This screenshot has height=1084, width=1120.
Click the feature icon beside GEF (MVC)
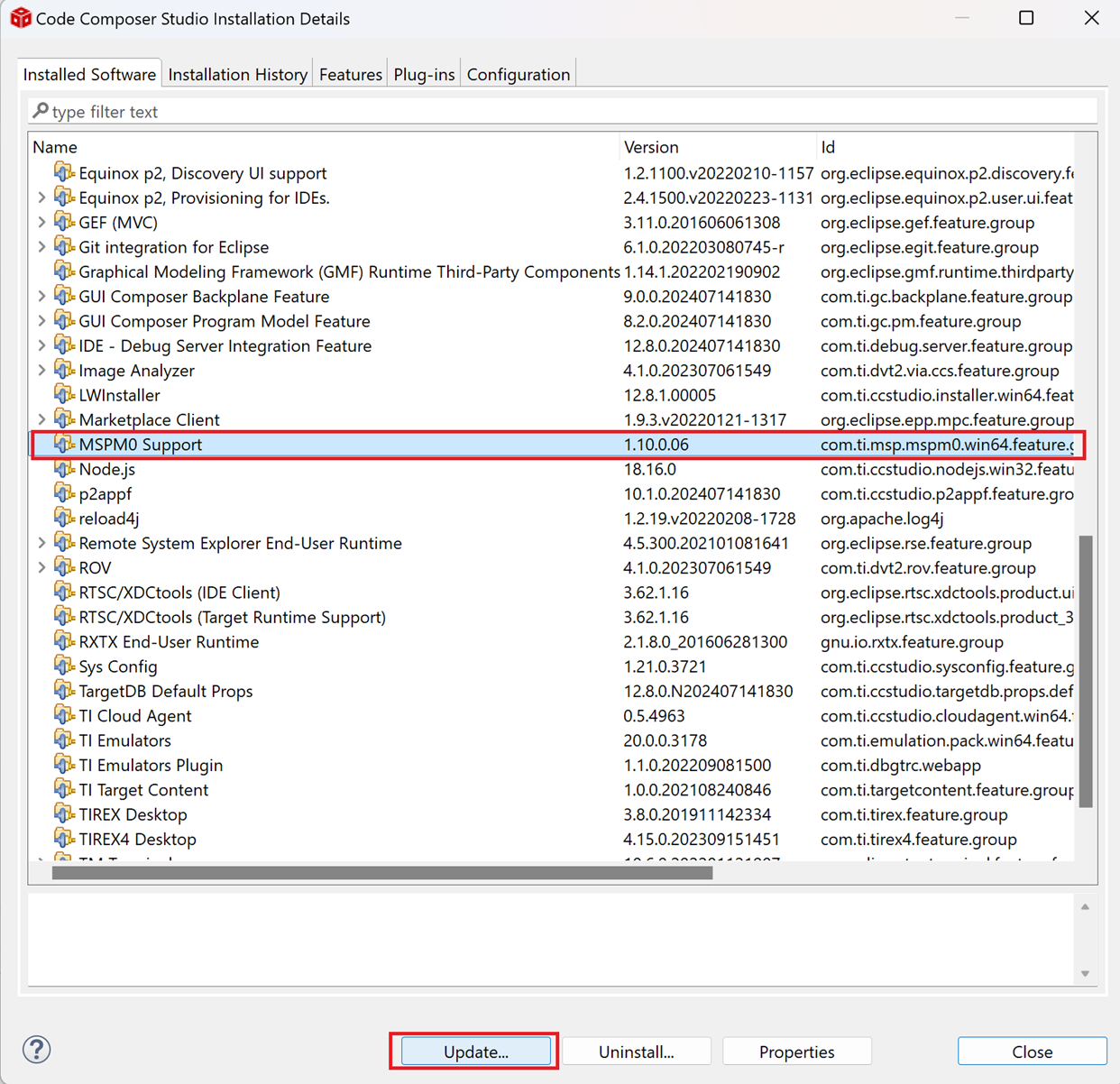64,222
